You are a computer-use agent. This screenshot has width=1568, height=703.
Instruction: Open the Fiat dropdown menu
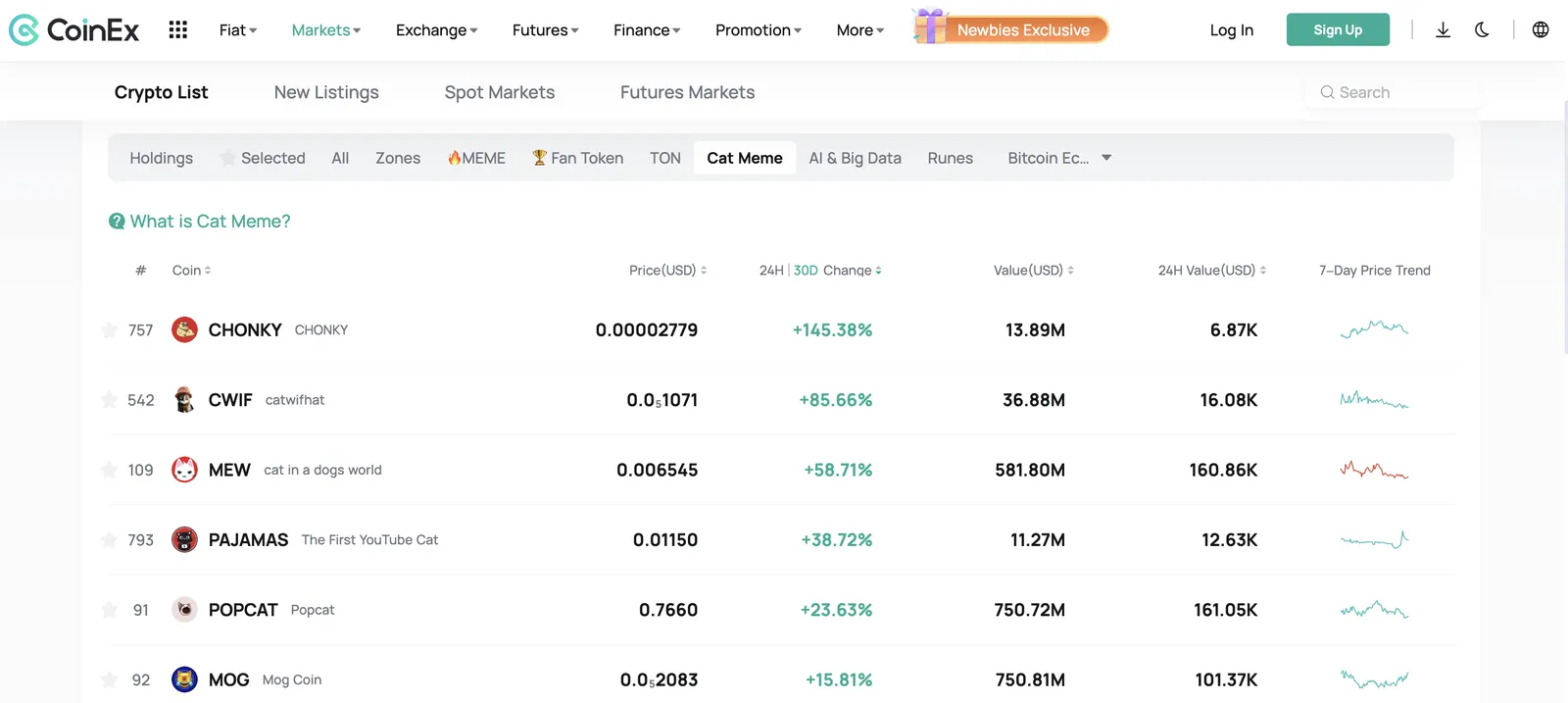pos(238,30)
